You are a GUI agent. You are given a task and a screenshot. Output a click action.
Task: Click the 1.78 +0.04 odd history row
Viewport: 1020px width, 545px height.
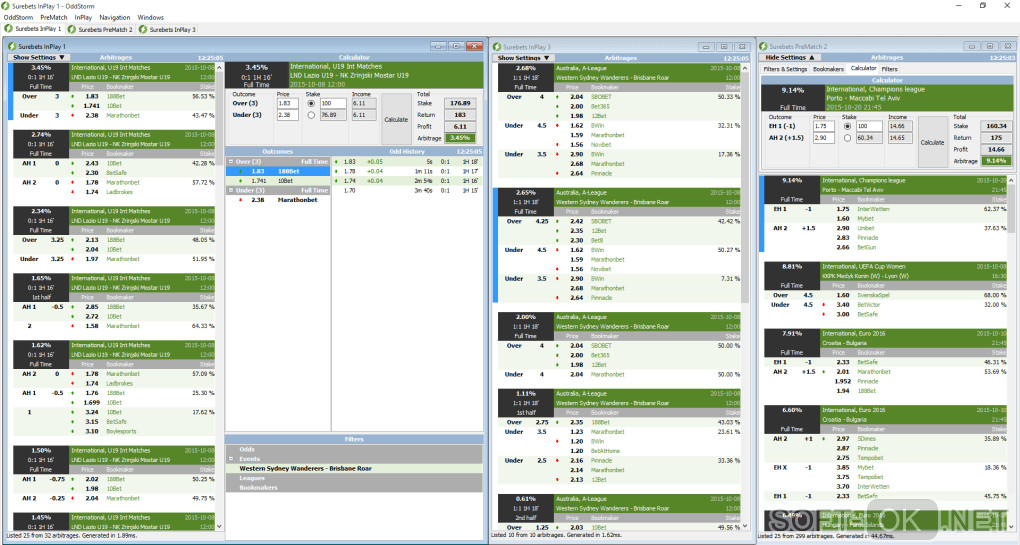[407, 171]
